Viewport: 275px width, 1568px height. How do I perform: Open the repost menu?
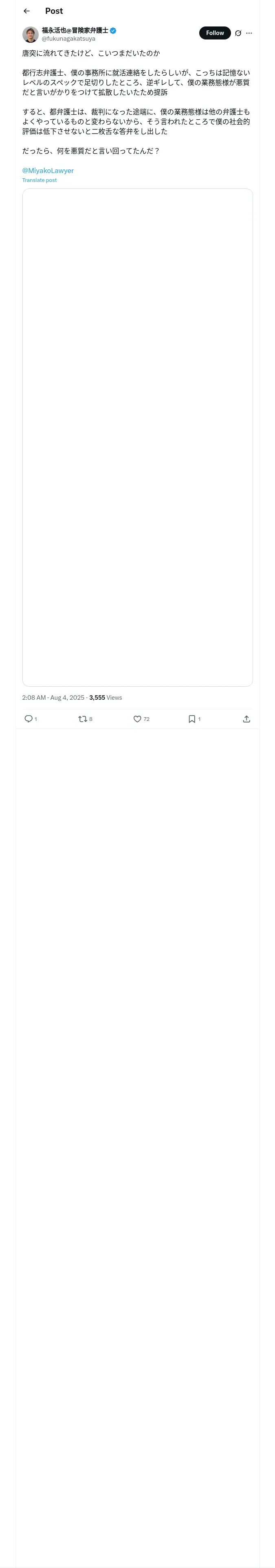pyautogui.click(x=83, y=719)
